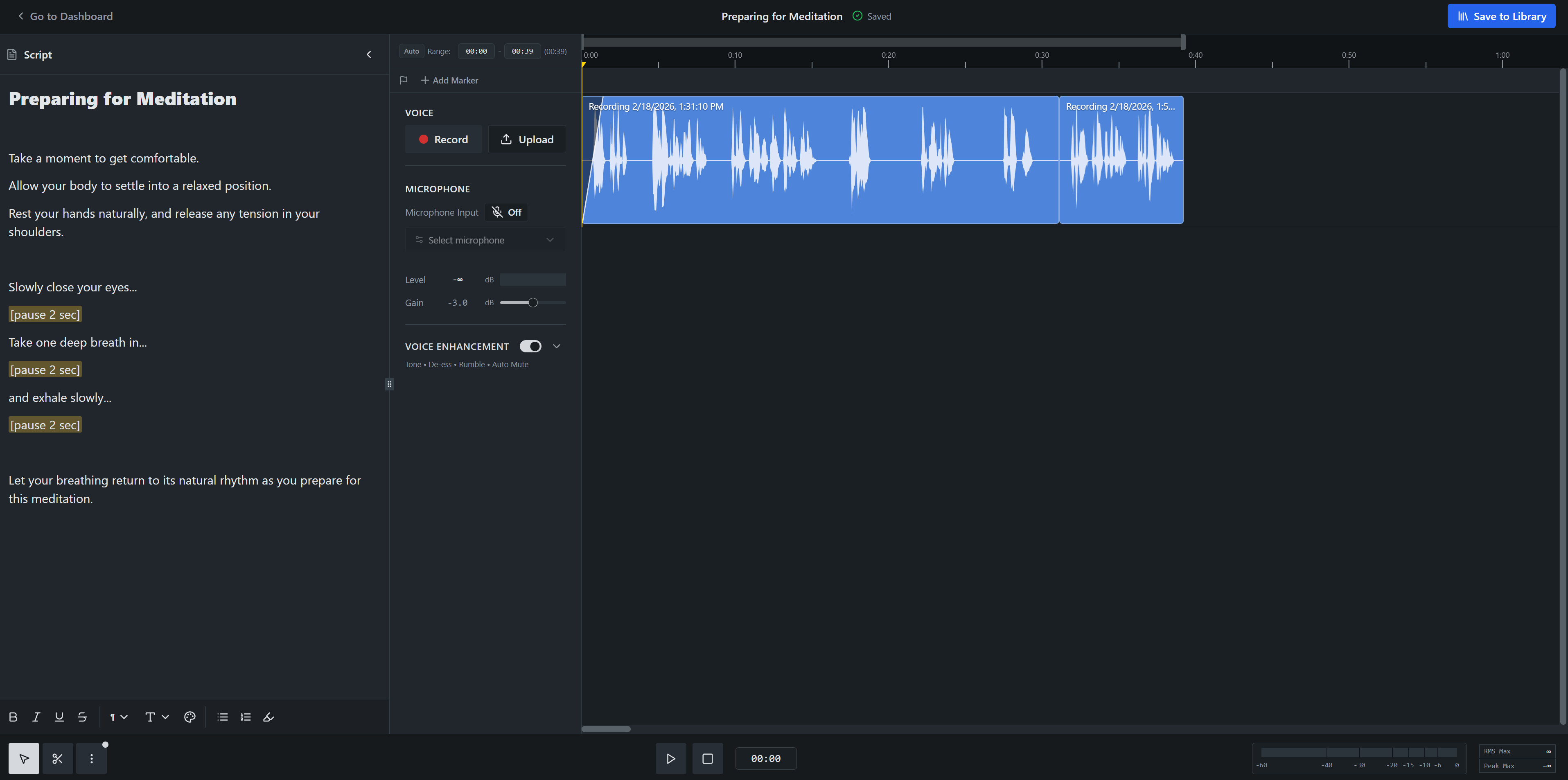The height and width of the screenshot is (780, 1568).
Task: Toggle the highlight pen formatting
Action: 268,717
